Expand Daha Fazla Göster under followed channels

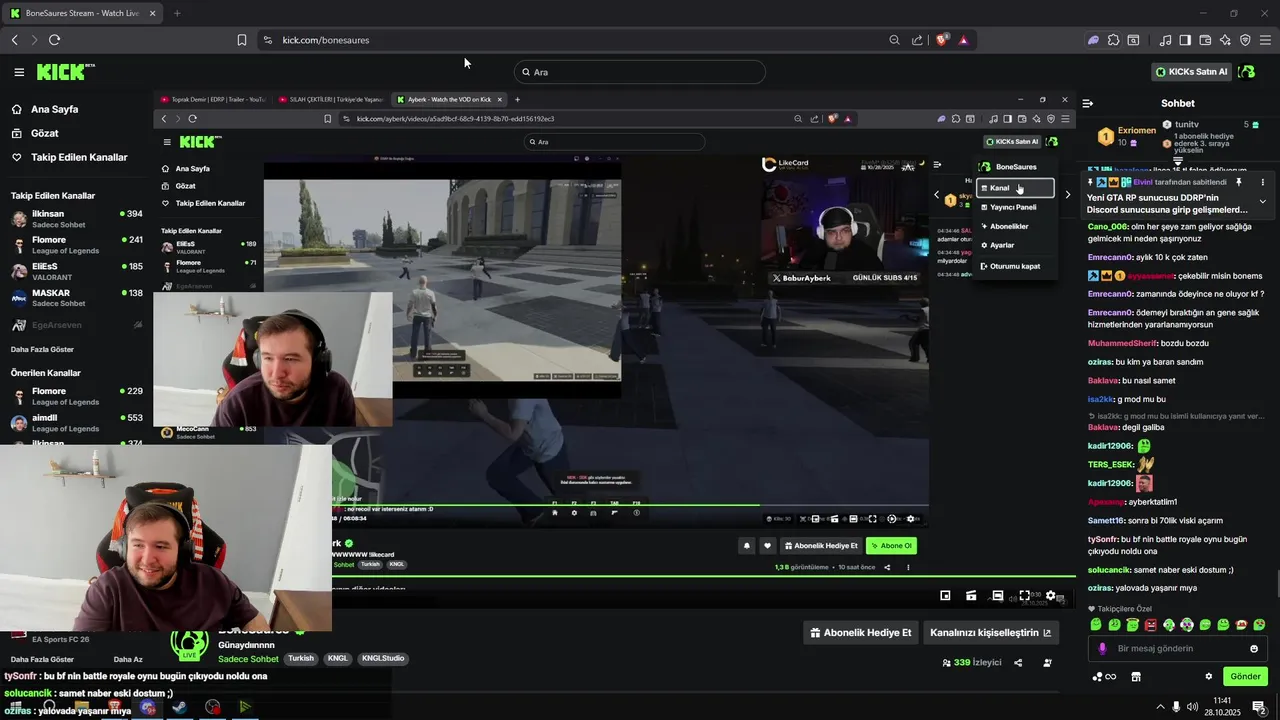point(42,349)
